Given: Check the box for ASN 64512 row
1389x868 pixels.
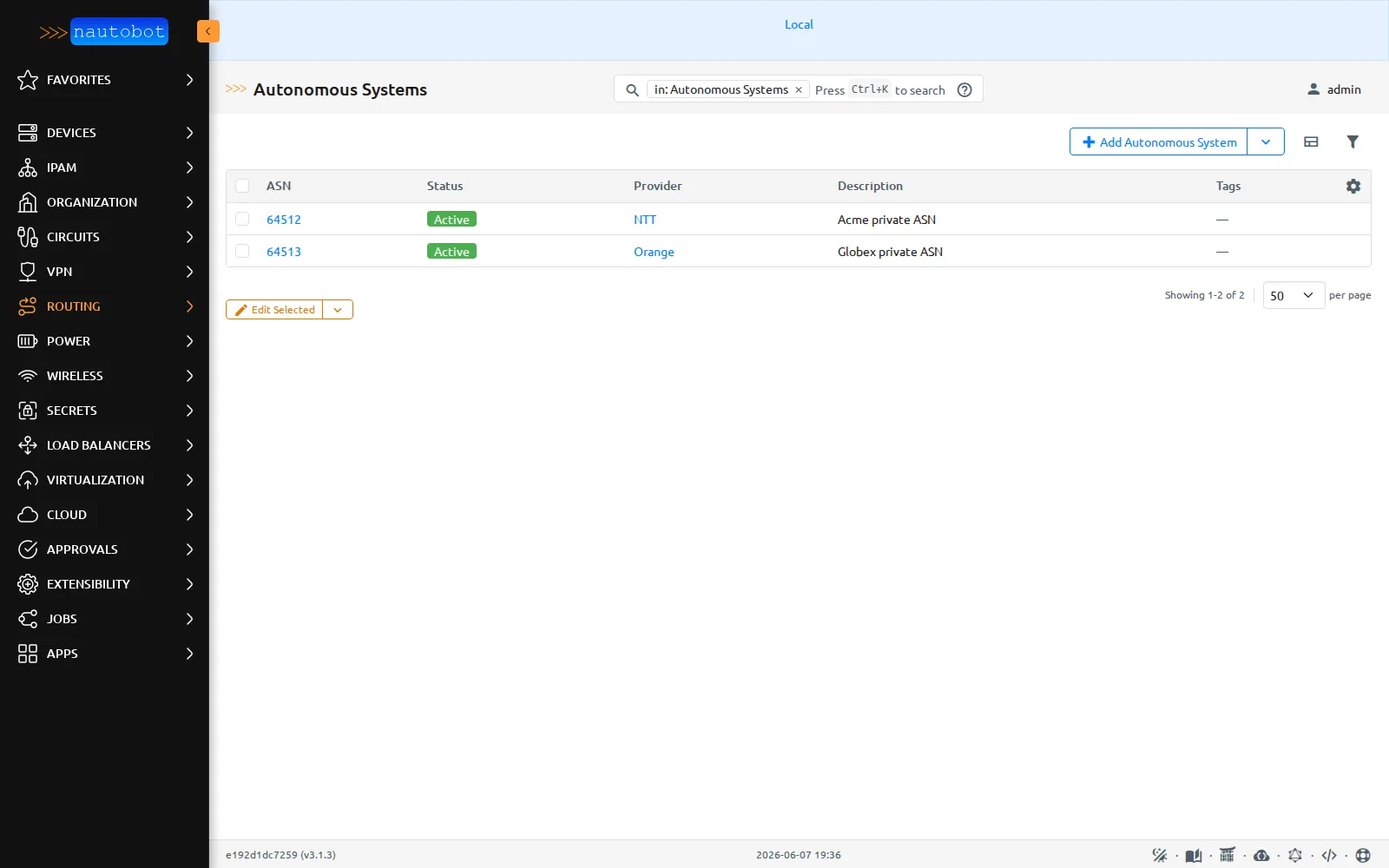Looking at the screenshot, I should [242, 219].
